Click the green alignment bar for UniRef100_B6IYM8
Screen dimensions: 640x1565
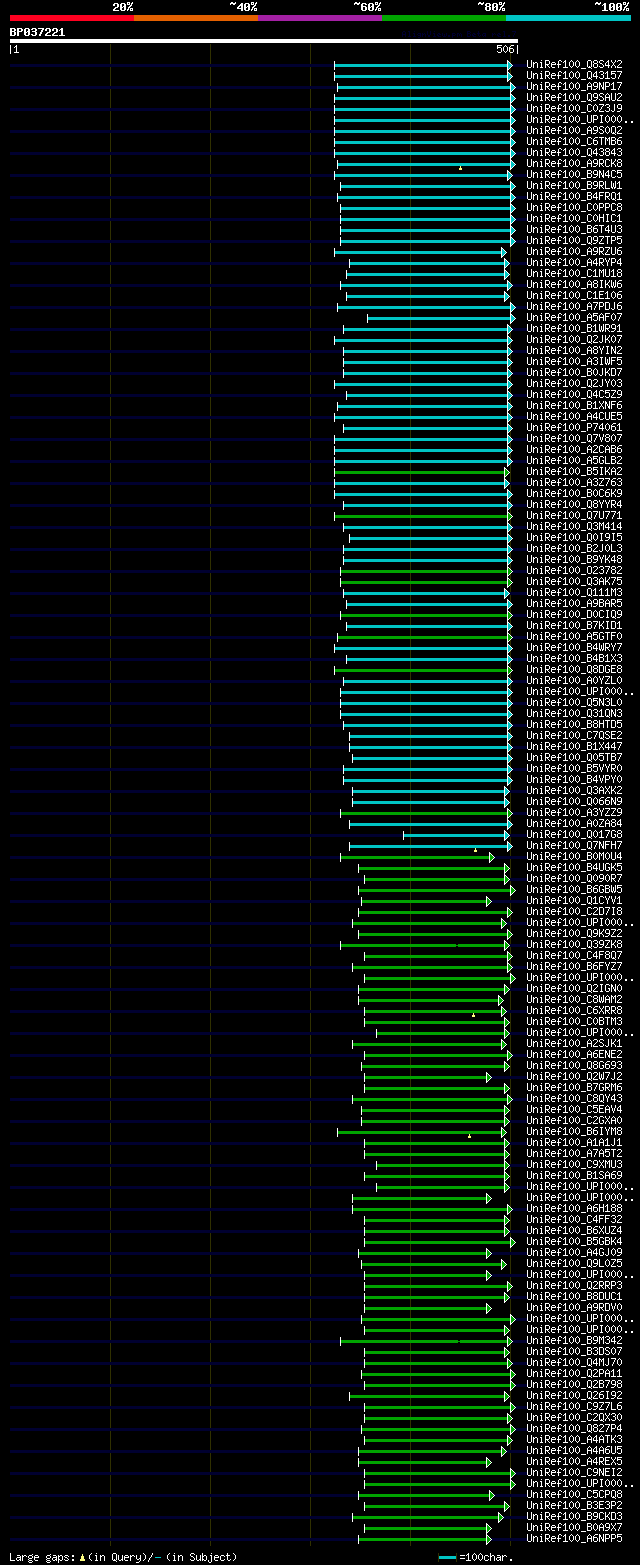coord(422,1131)
